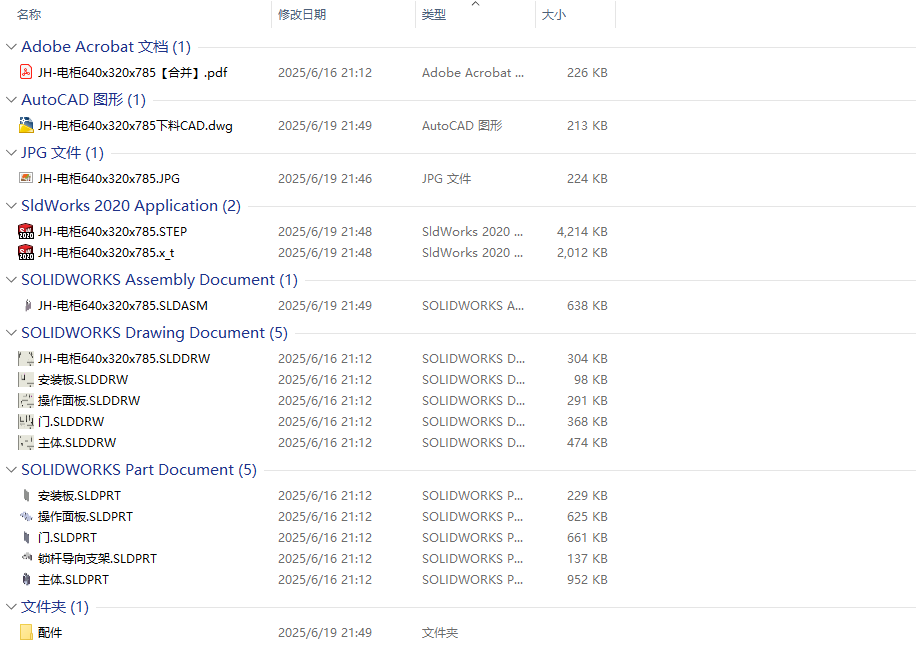Click the AutoCAD DWG file icon
Image resolution: width=916 pixels, height=660 pixels.
point(26,126)
